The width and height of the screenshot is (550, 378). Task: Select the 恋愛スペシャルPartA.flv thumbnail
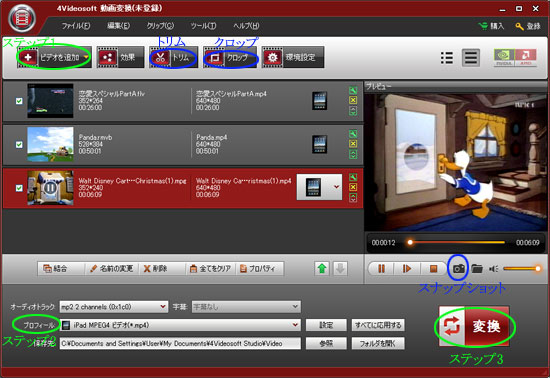(51, 101)
